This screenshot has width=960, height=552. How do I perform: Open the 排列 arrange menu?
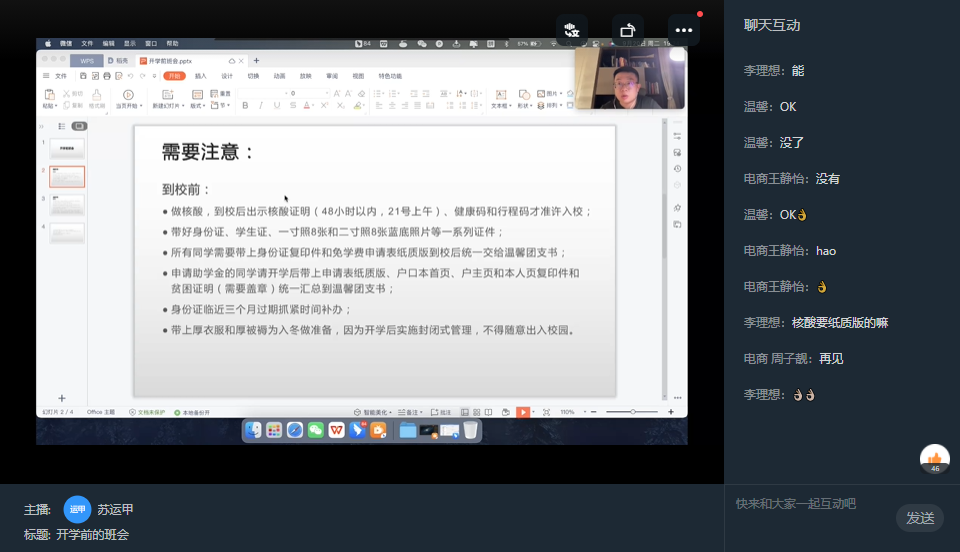click(x=549, y=105)
